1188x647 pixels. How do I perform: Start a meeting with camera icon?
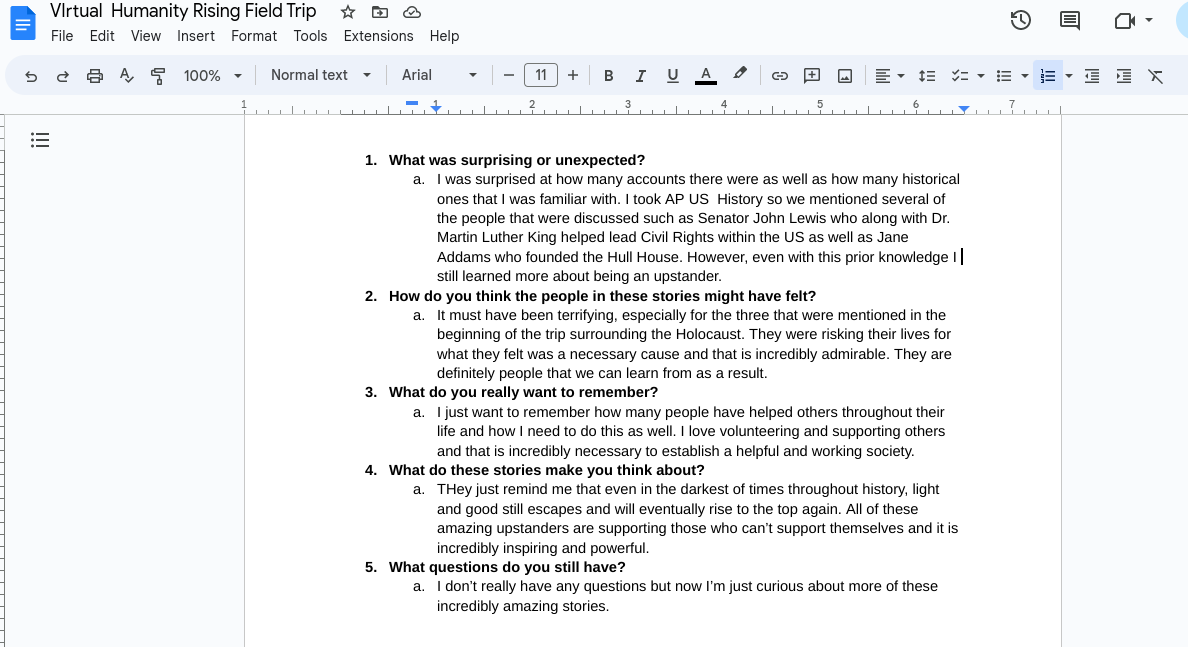(x=1124, y=20)
